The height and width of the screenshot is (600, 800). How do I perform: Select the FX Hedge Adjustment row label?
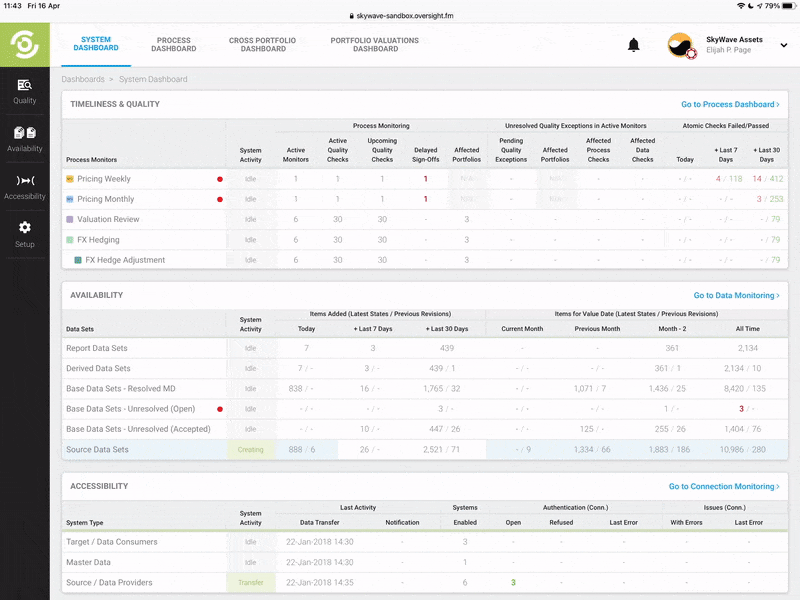(125, 260)
